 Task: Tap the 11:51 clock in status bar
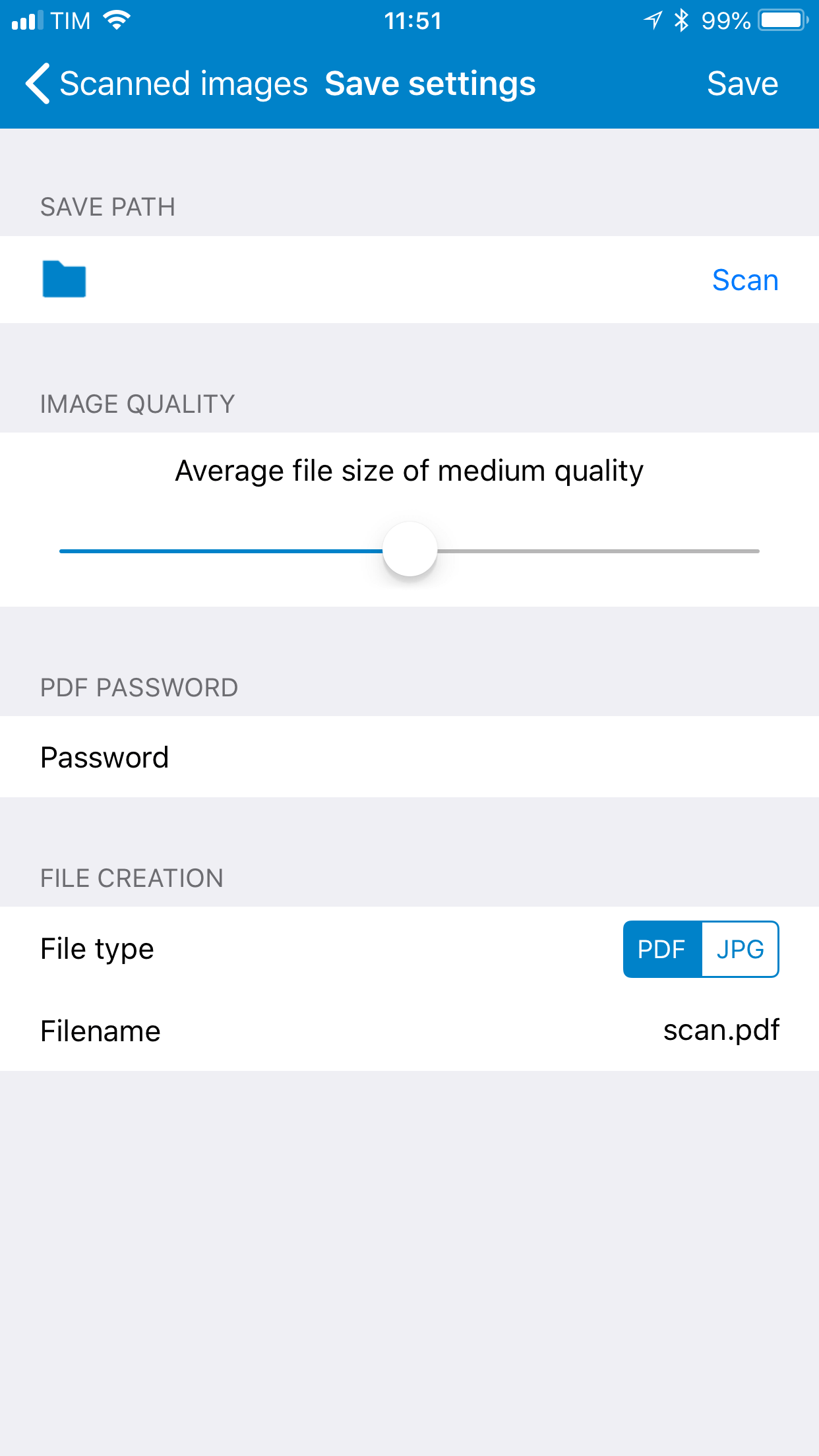tap(413, 20)
